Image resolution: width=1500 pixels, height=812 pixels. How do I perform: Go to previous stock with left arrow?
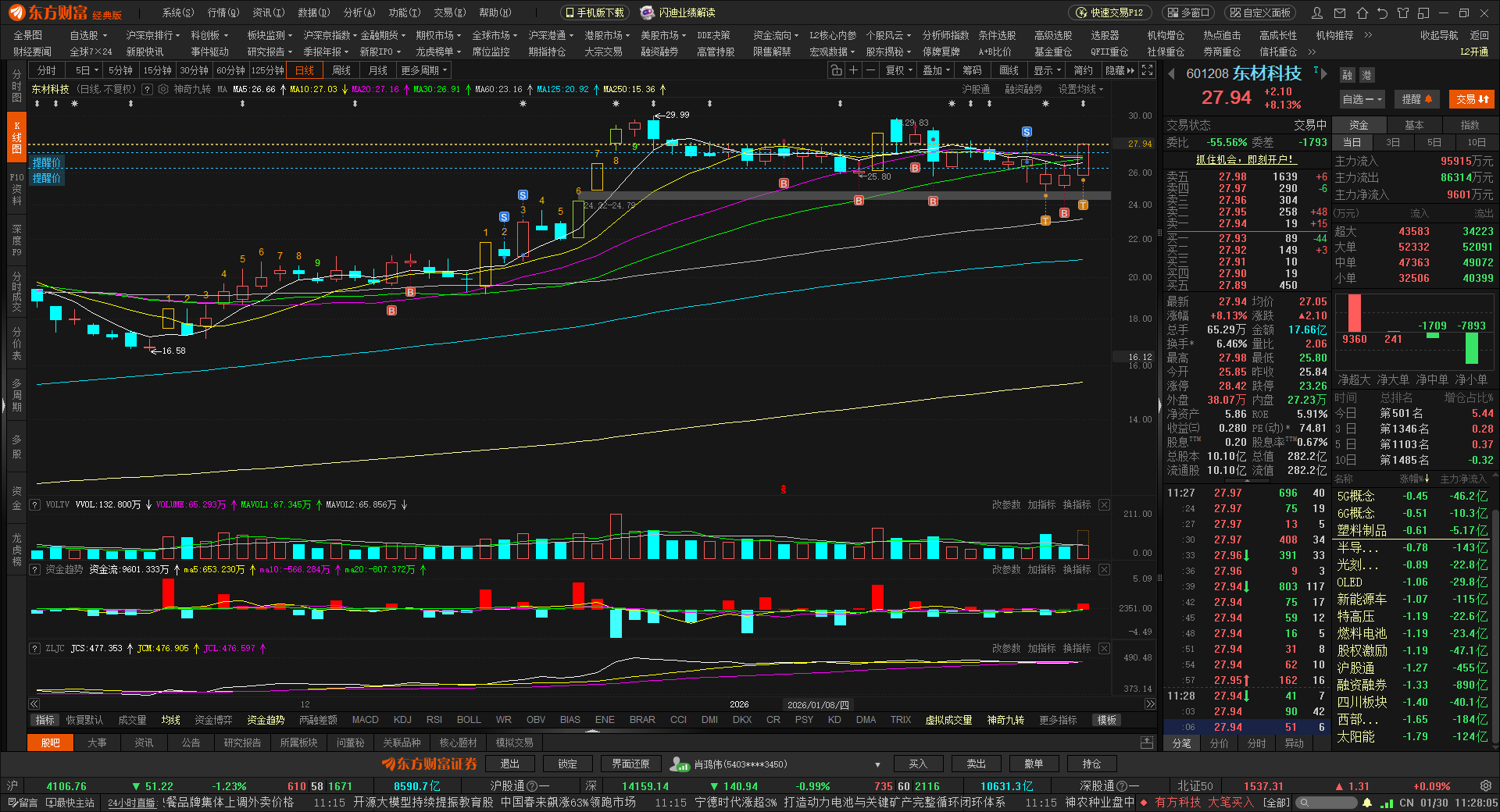point(1171,73)
